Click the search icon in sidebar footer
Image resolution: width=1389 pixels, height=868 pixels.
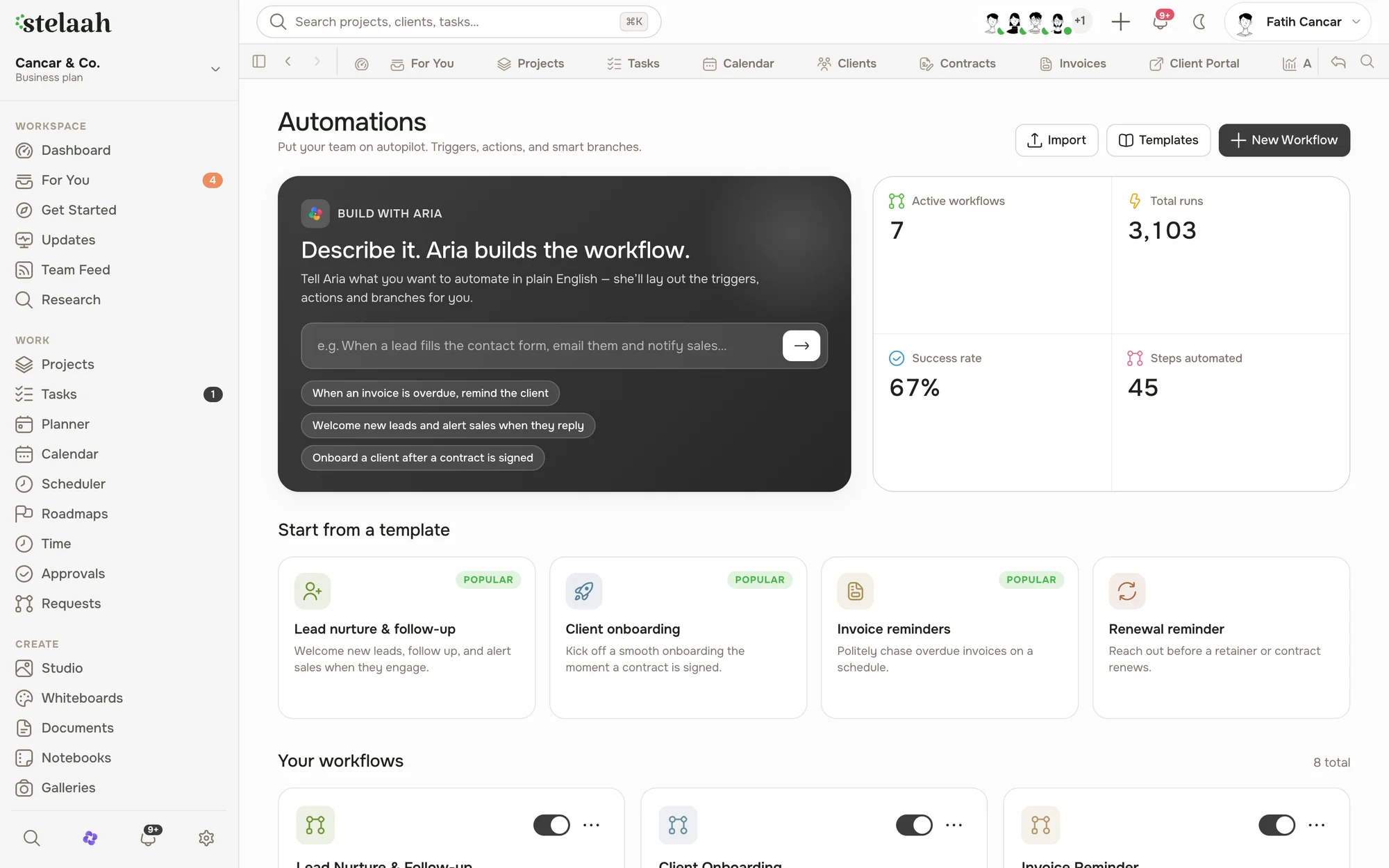click(31, 837)
